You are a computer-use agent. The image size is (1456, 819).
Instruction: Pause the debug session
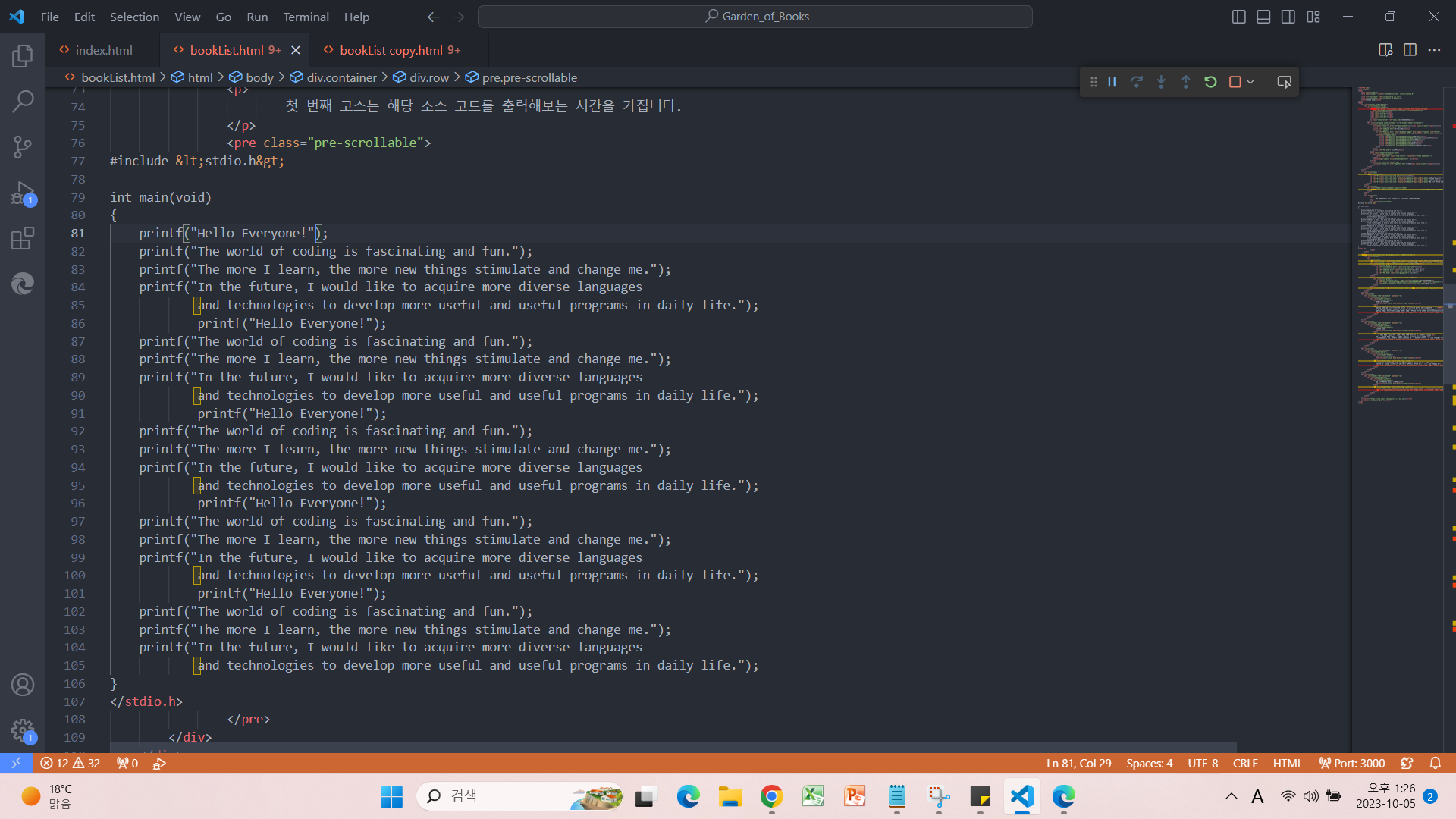tap(1112, 82)
